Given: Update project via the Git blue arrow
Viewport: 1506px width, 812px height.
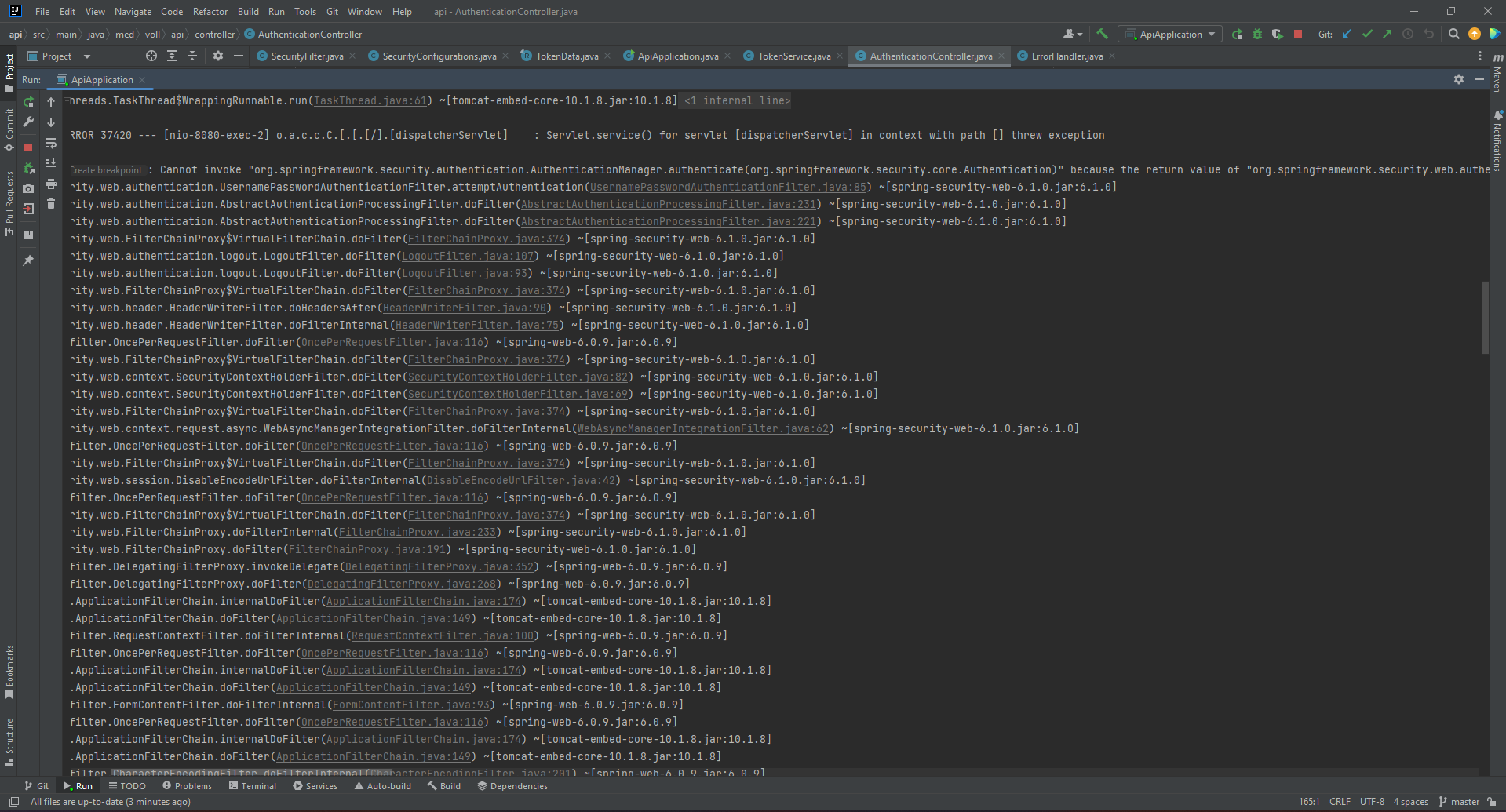Looking at the screenshot, I should 1347,34.
